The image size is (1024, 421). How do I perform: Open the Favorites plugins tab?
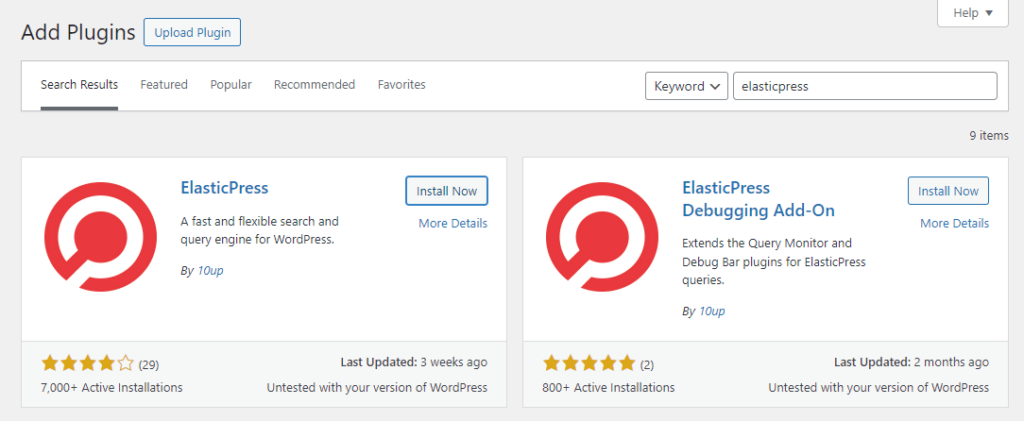coord(402,85)
